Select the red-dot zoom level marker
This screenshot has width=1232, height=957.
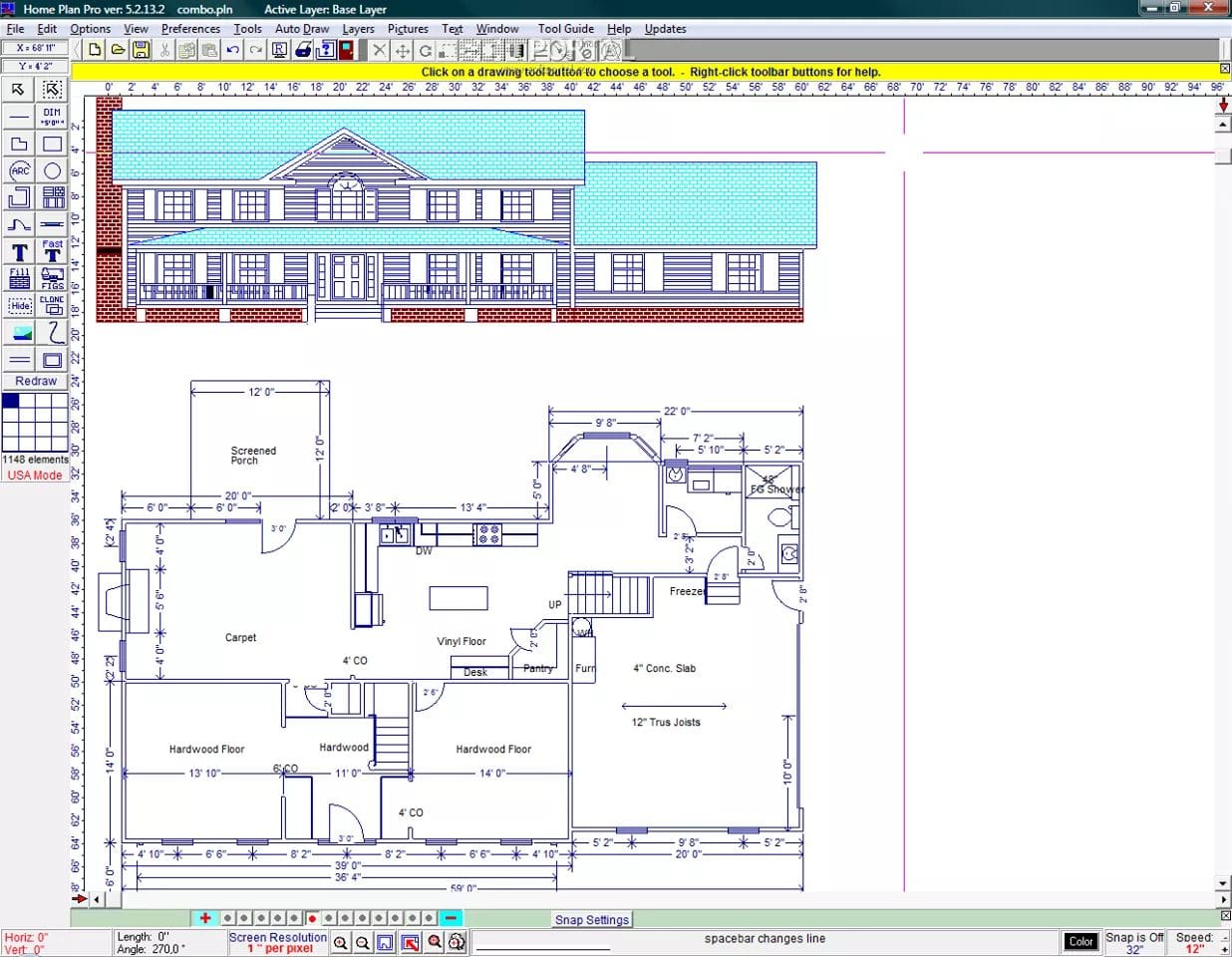(312, 918)
